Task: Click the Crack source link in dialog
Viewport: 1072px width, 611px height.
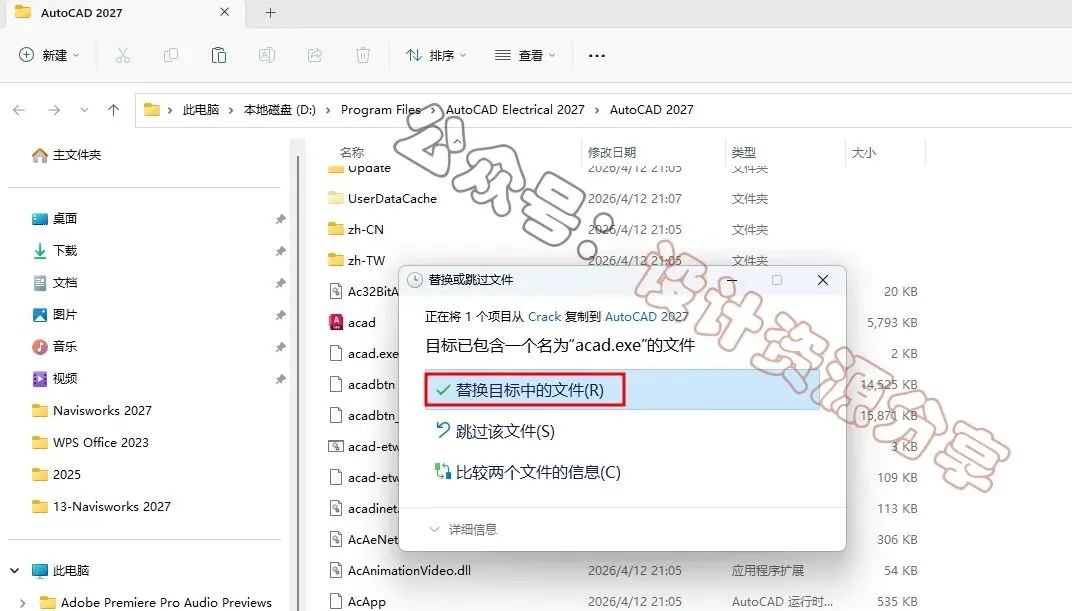Action: [x=544, y=317]
